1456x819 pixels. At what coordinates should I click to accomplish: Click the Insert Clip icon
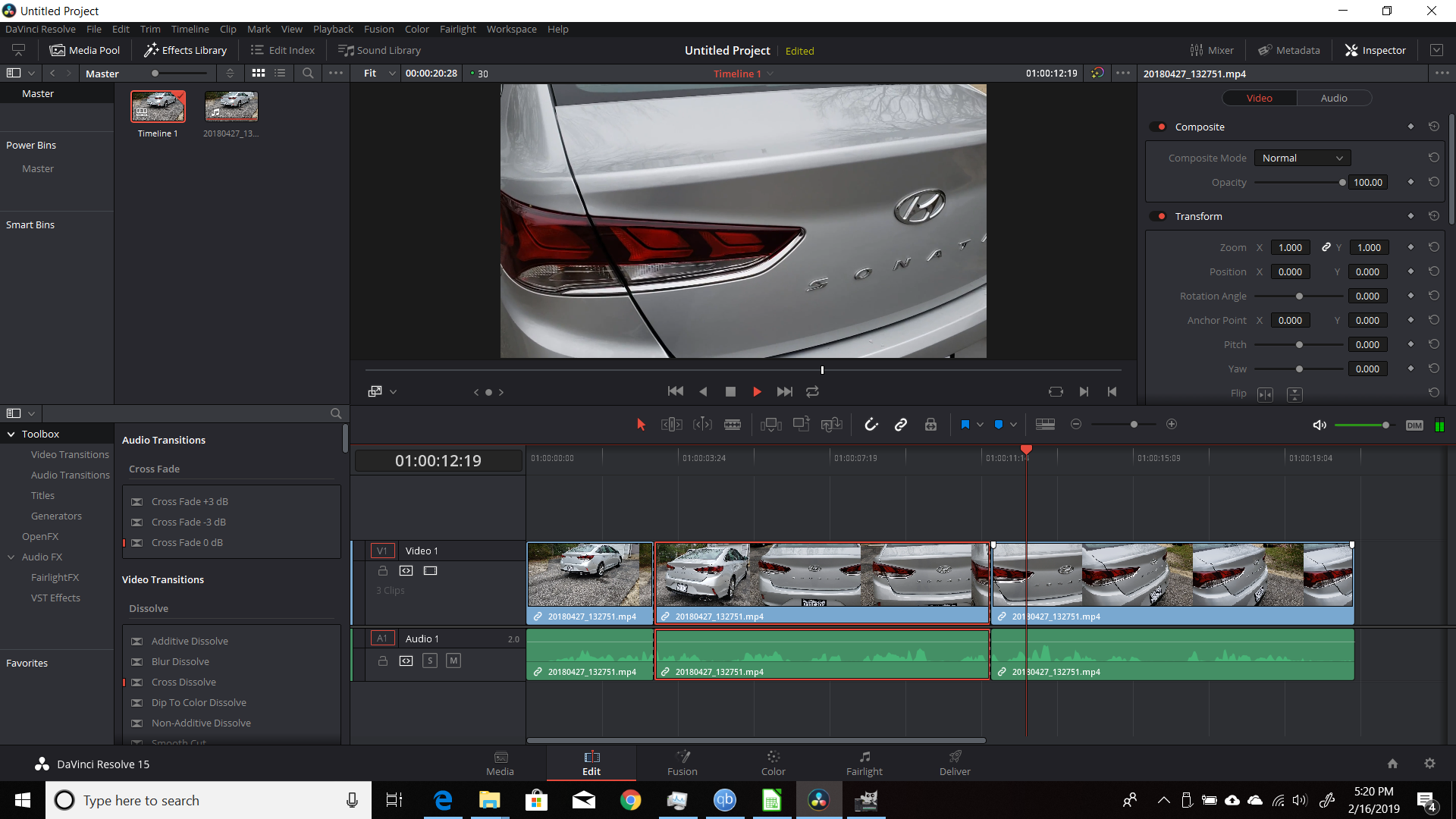pyautogui.click(x=771, y=425)
